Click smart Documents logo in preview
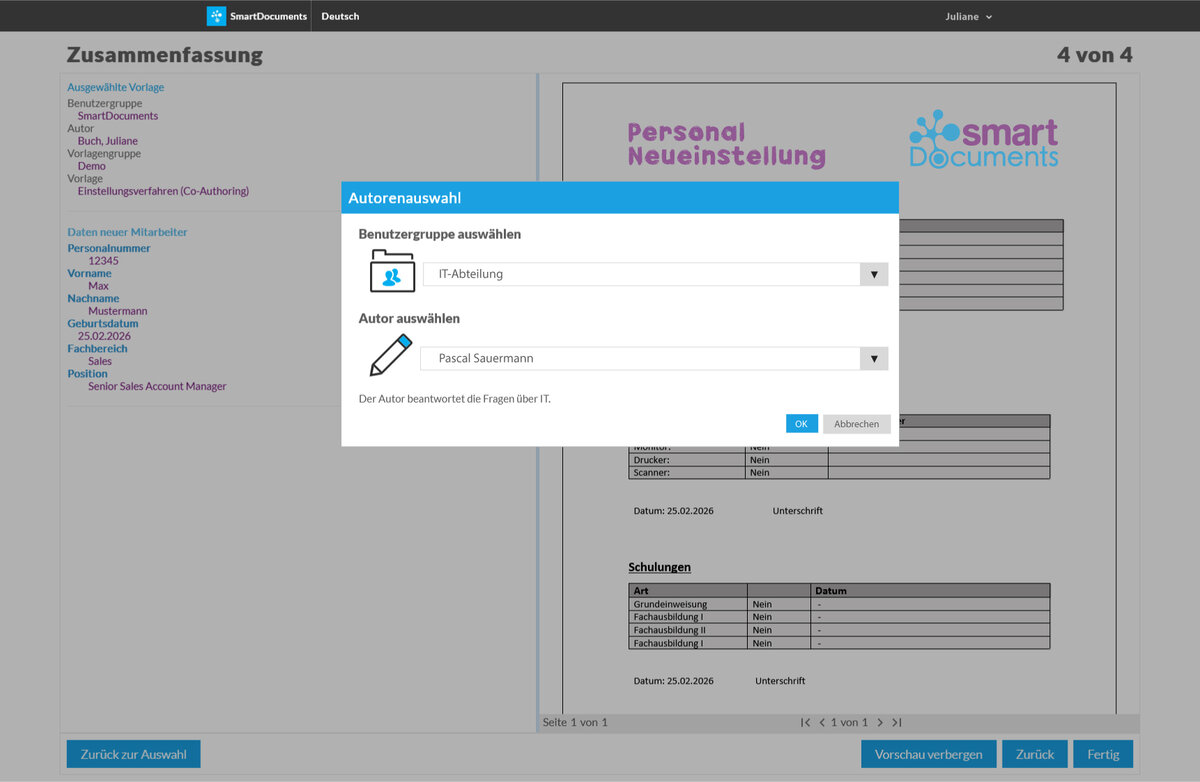The height and width of the screenshot is (782, 1200). coord(983,140)
